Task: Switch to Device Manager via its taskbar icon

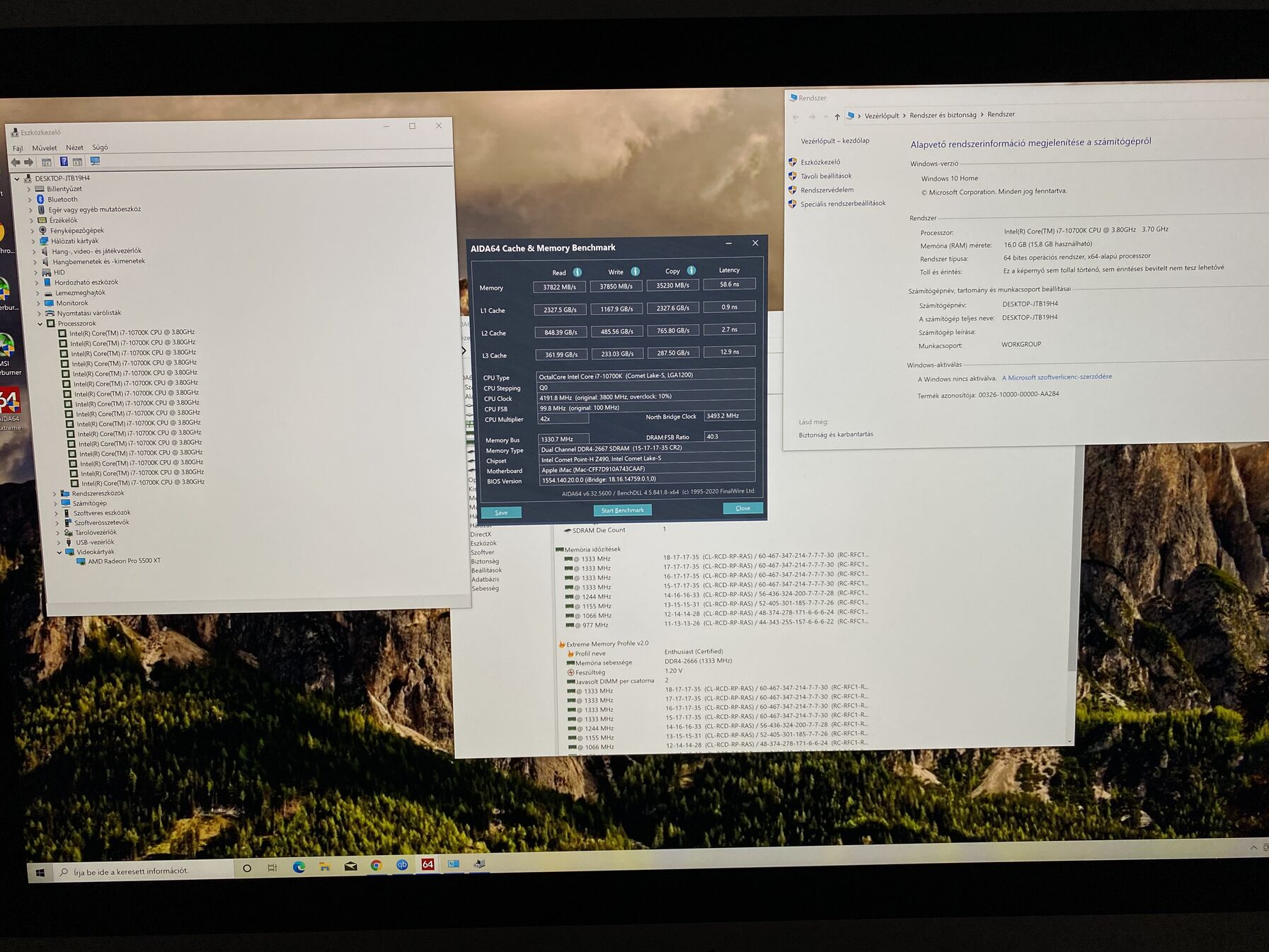Action: (479, 864)
